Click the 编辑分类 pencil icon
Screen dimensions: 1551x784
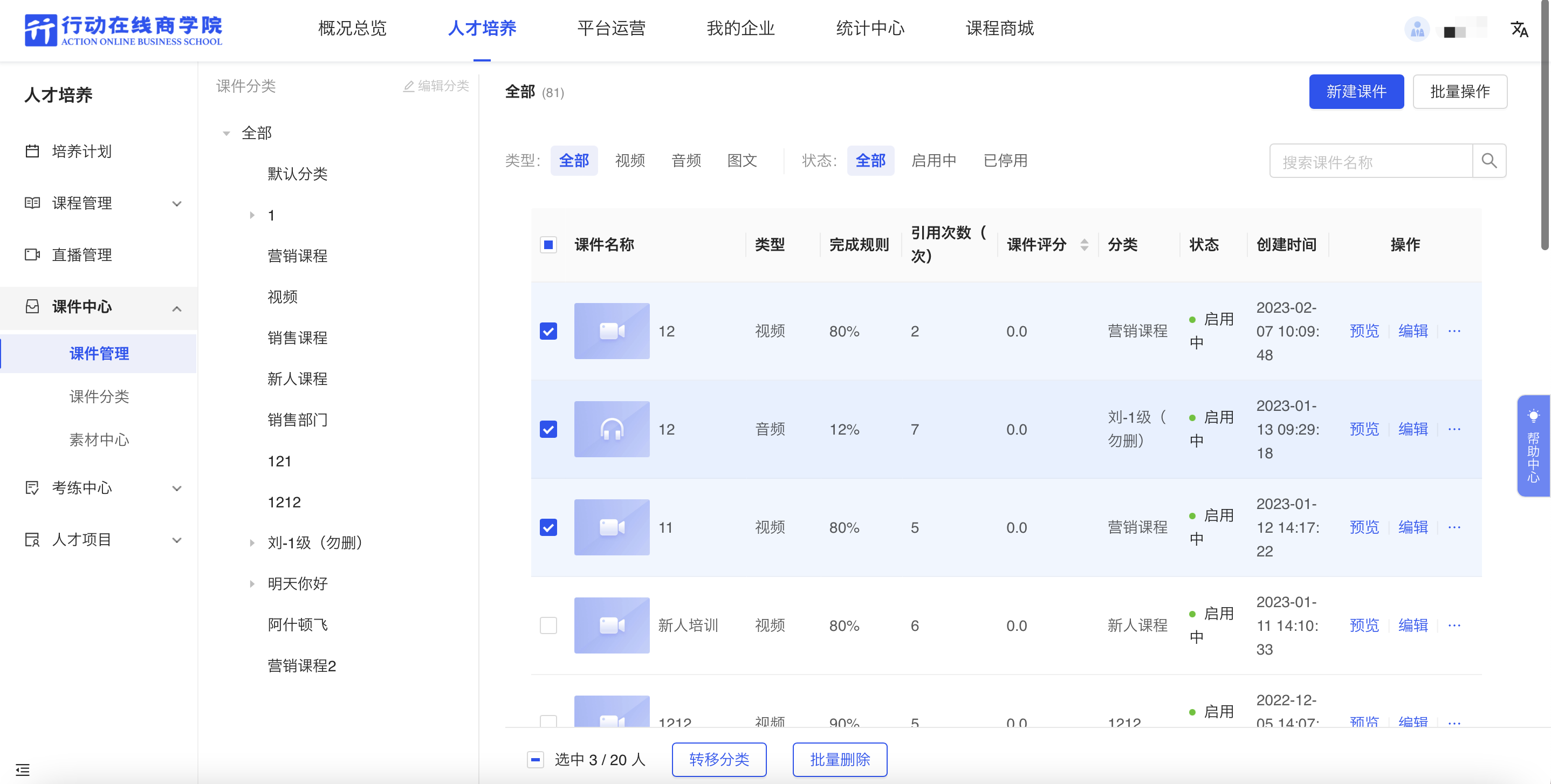[x=409, y=86]
